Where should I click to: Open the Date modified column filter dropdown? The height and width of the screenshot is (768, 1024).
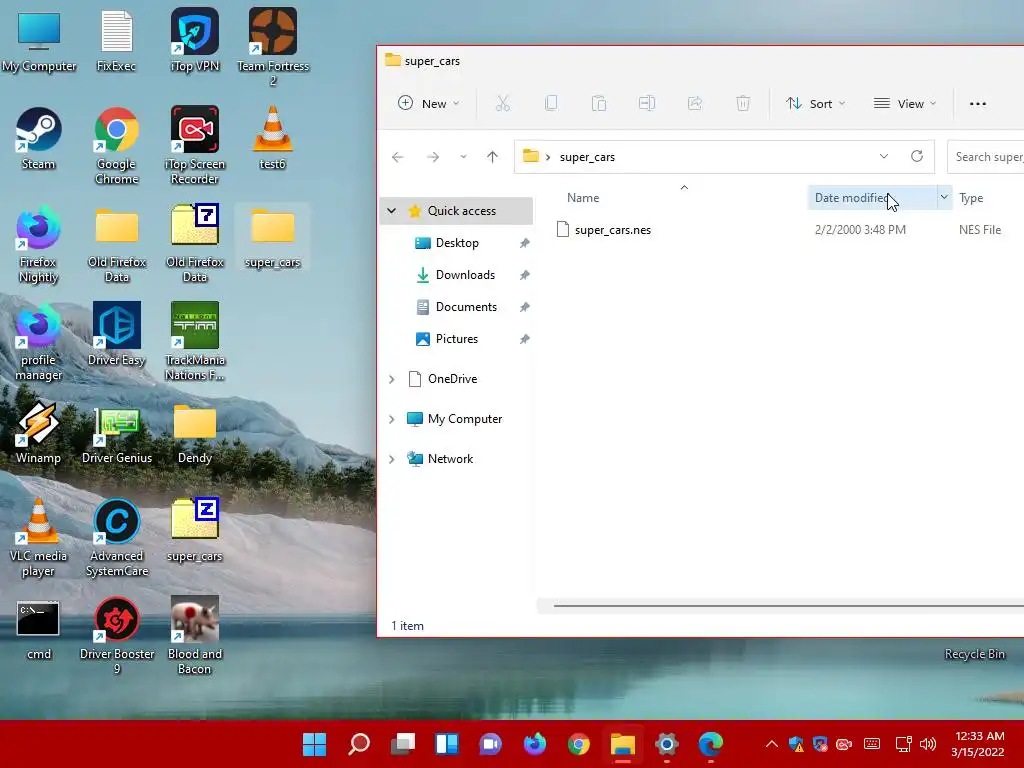click(944, 197)
